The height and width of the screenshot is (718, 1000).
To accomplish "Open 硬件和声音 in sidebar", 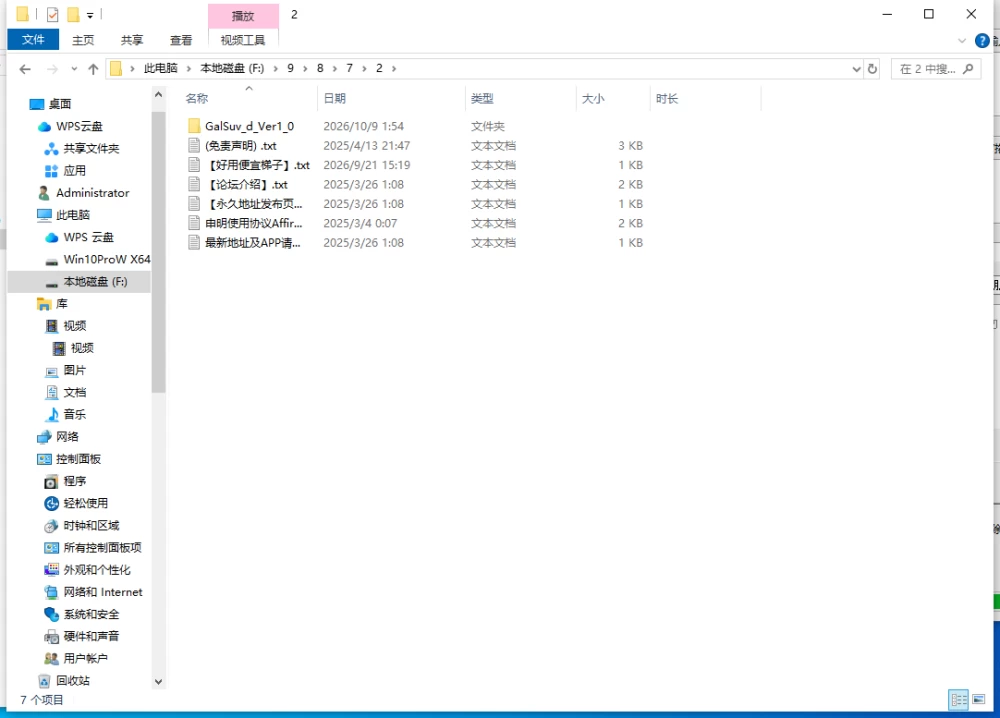I will click(91, 636).
